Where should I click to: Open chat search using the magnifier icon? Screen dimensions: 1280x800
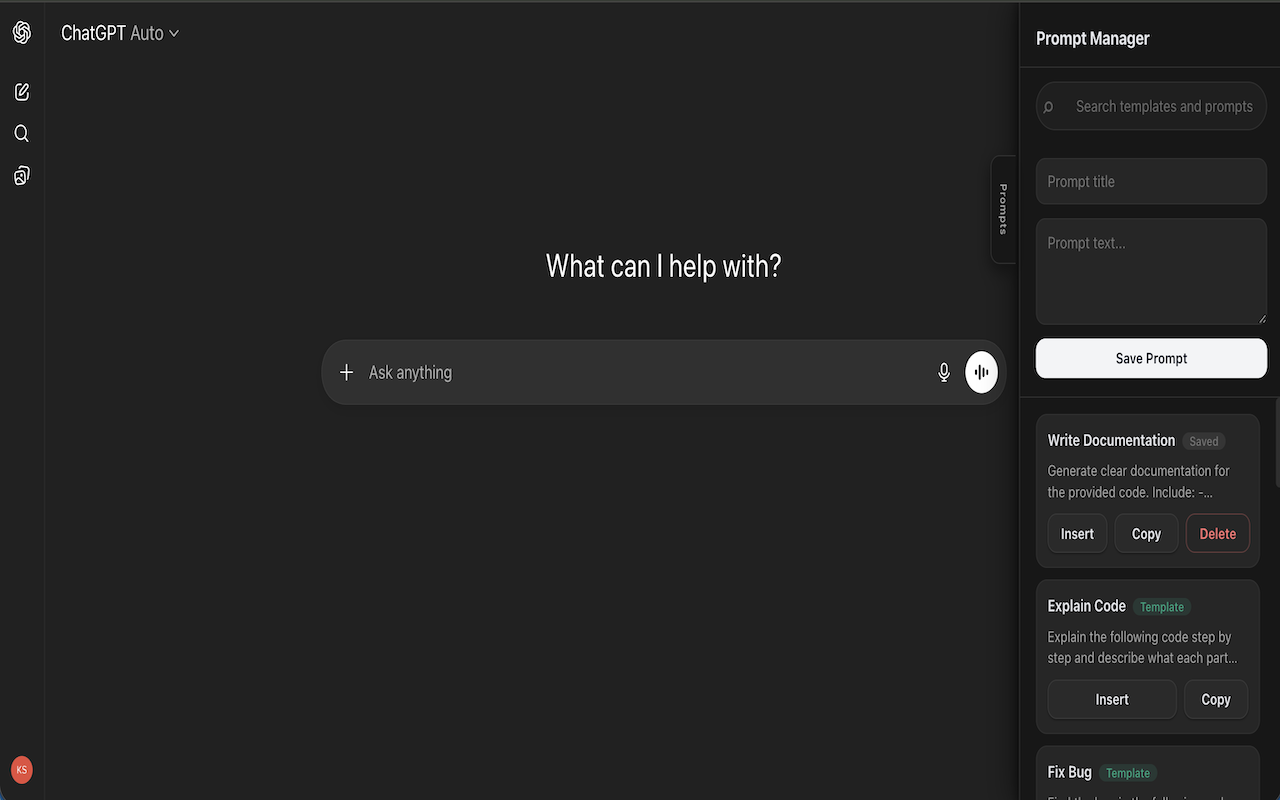[21, 133]
